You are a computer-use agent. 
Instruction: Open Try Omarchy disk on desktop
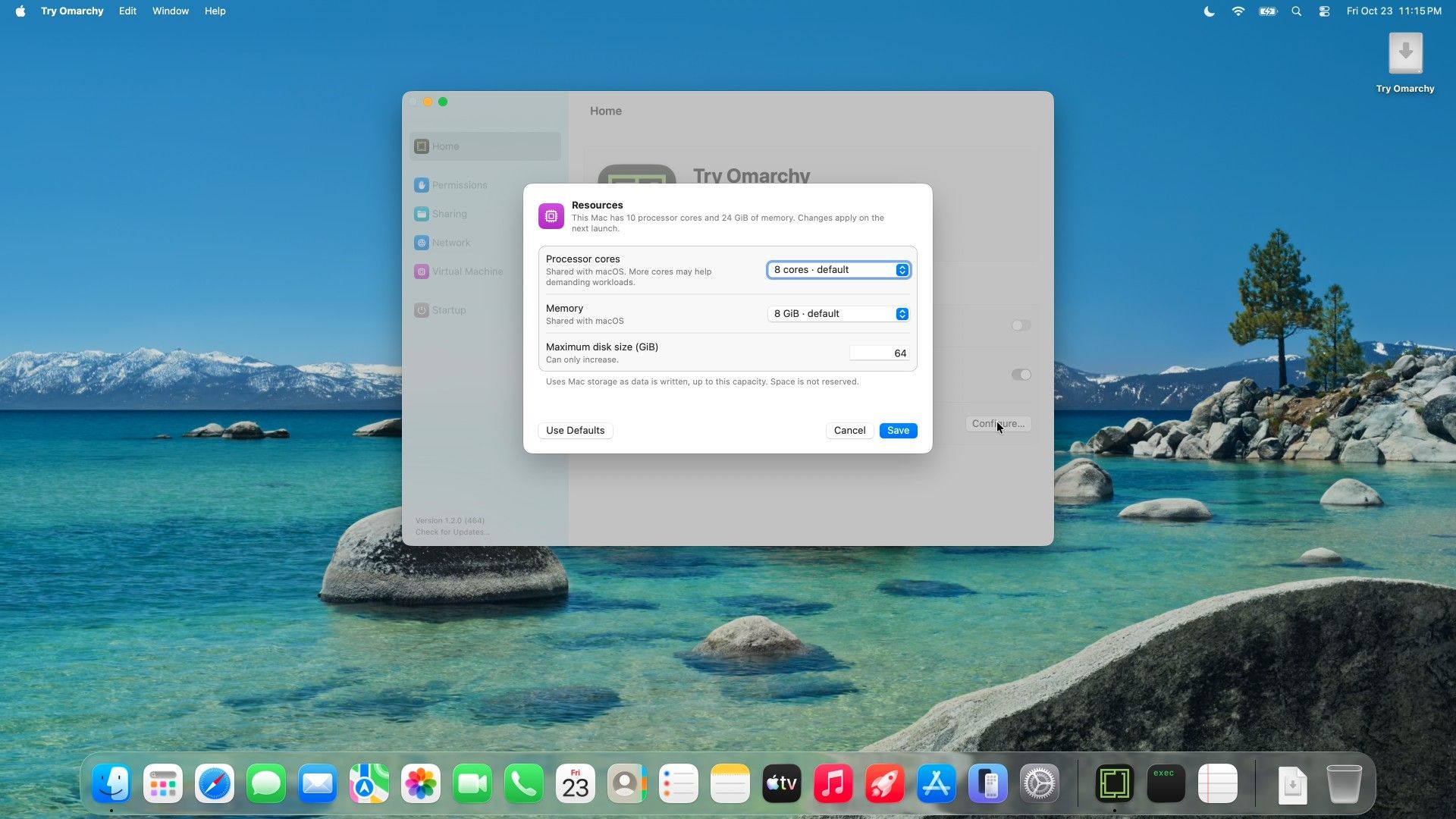pyautogui.click(x=1405, y=54)
